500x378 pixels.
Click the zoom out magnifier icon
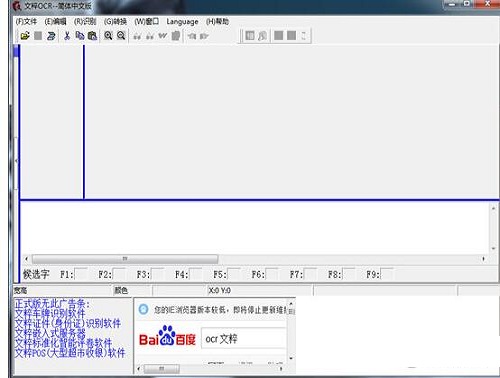tap(121, 35)
